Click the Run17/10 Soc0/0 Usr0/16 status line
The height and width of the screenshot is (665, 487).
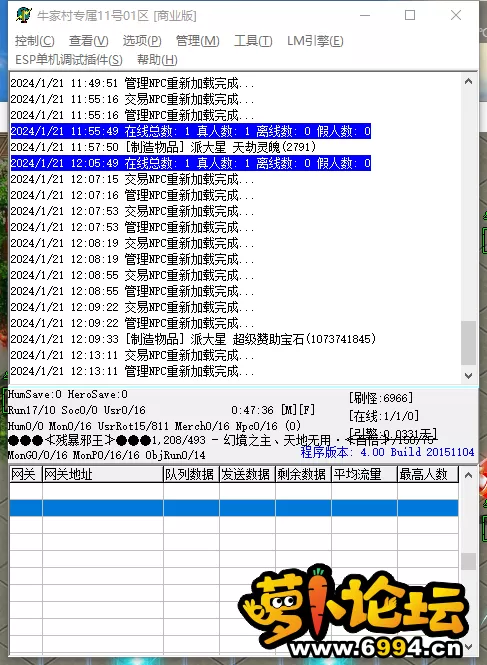tap(77, 410)
